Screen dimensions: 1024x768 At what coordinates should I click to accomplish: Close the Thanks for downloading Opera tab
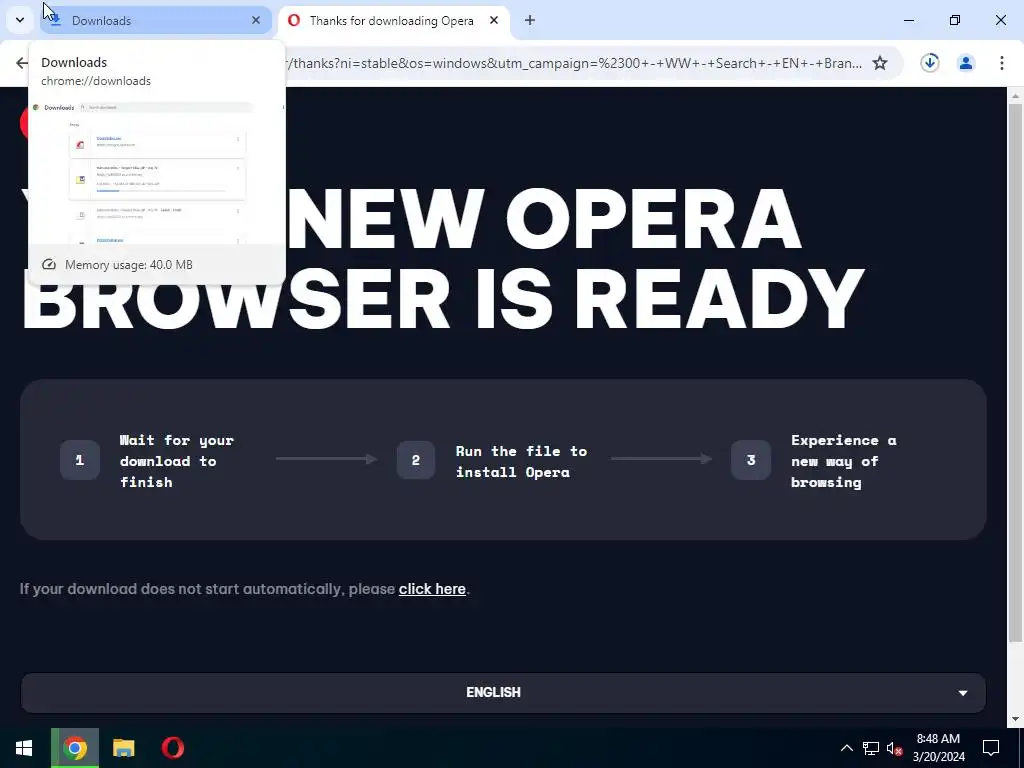tap(494, 20)
